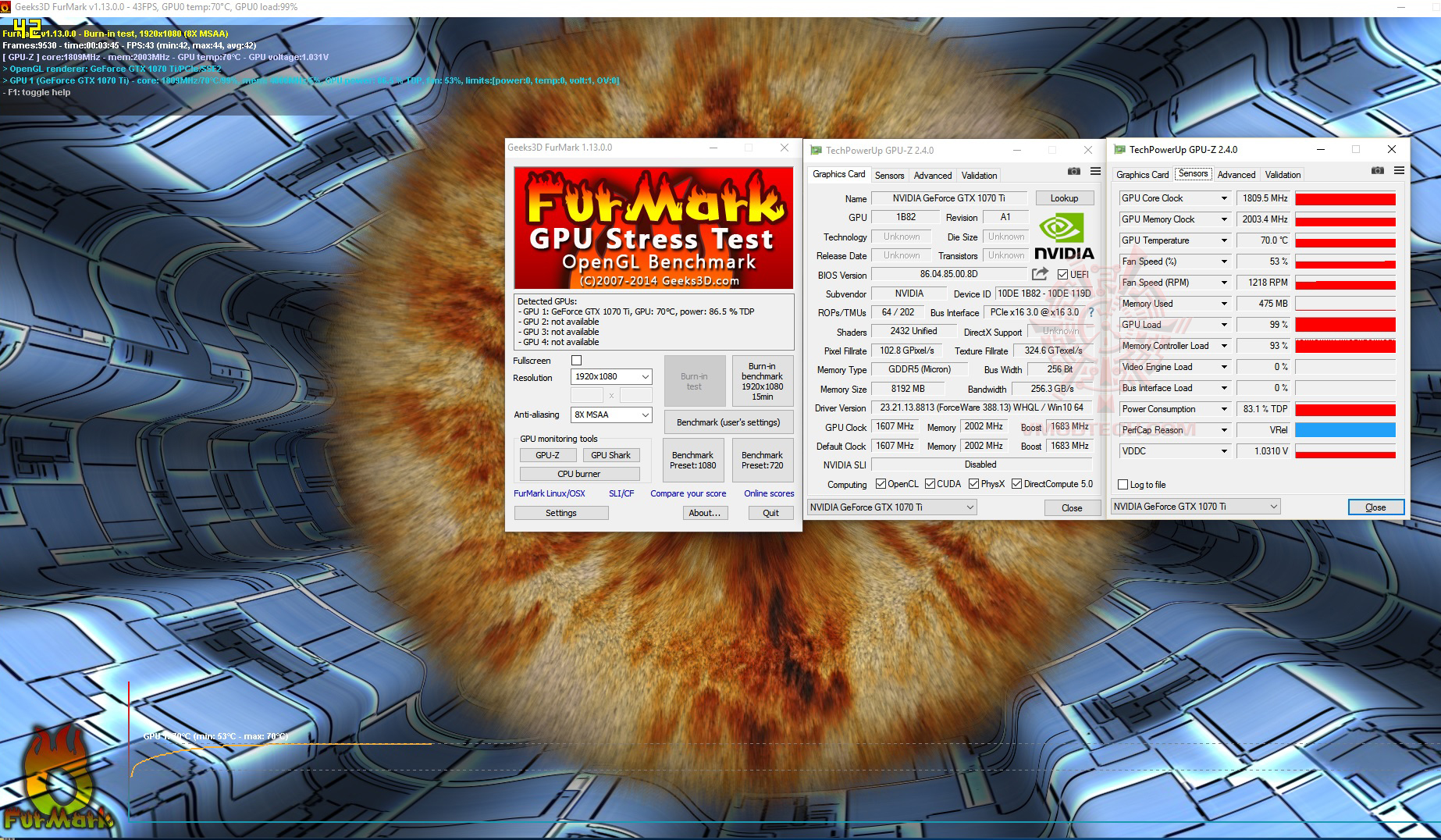
Task: Open FurMark Settings
Action: 561,513
